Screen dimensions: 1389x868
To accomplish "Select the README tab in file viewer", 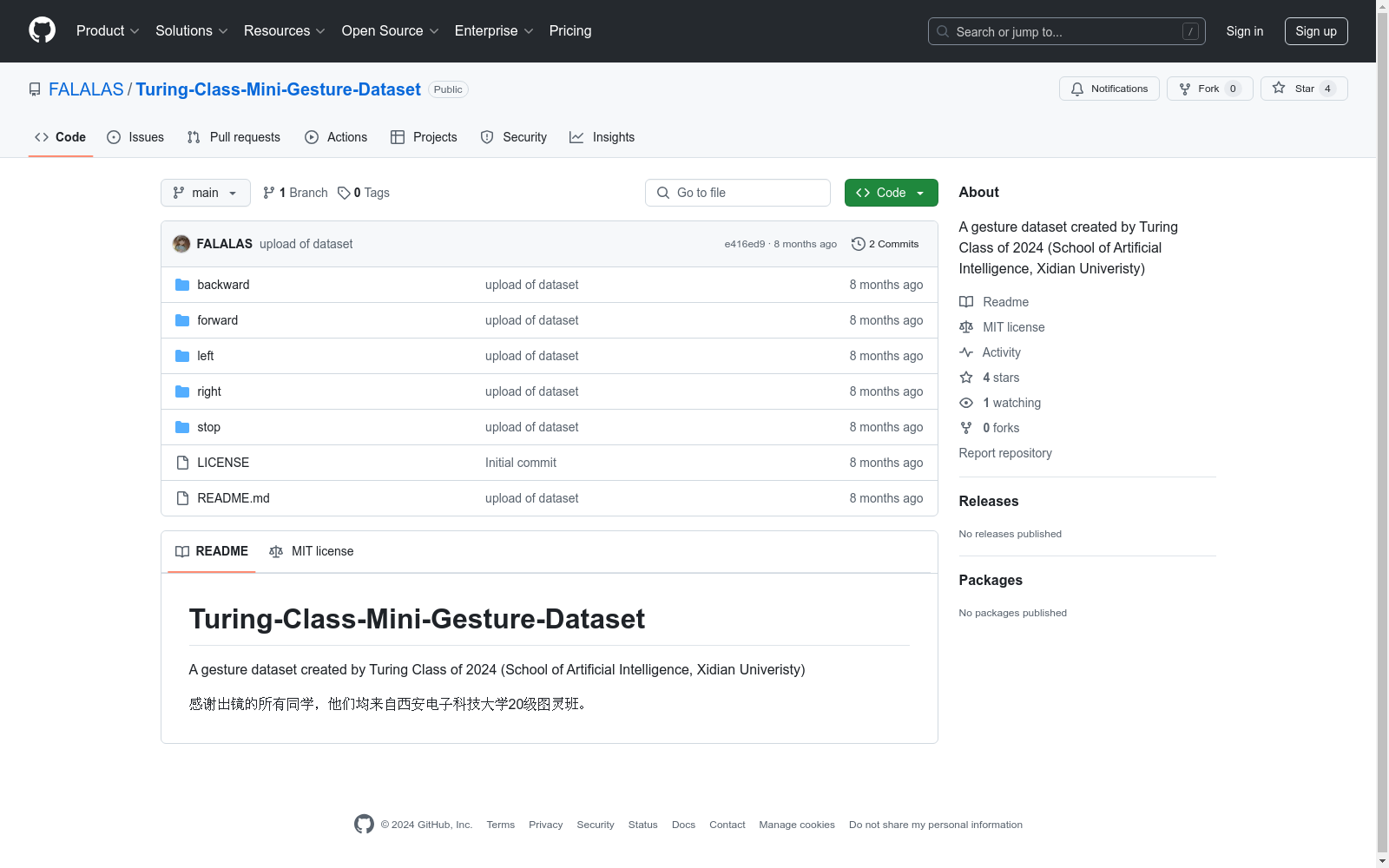I will [212, 551].
